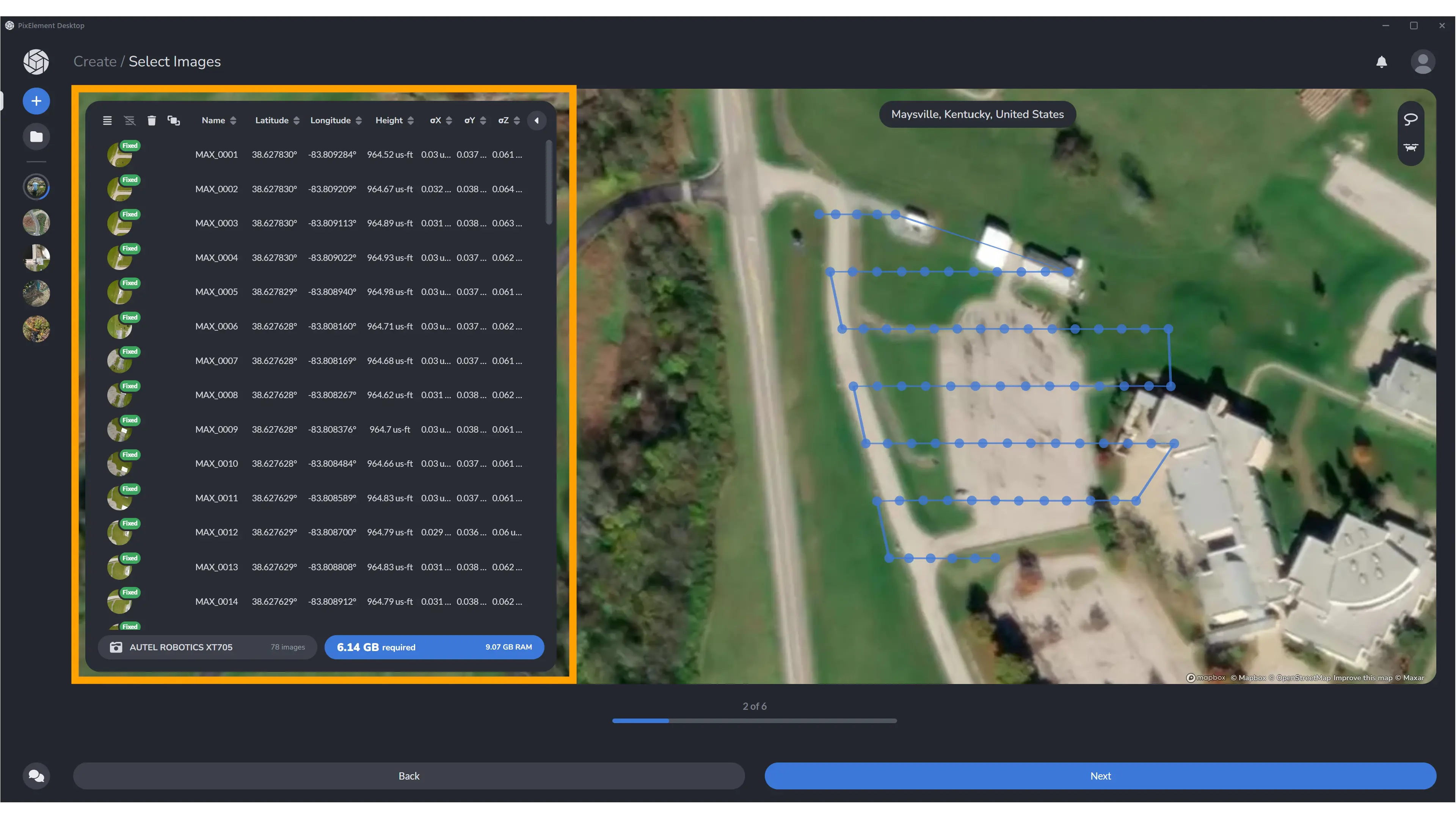The image size is (1456, 819).
Task: Open the notifications bell
Action: tap(1381, 61)
